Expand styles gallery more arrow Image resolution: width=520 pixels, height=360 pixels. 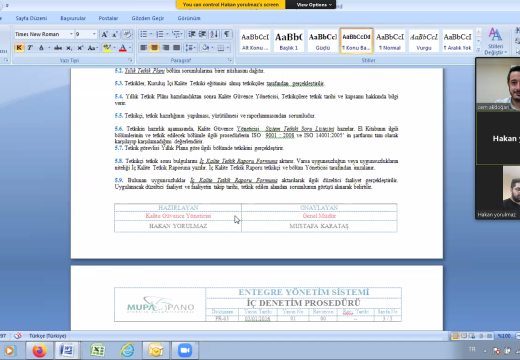[478, 50]
